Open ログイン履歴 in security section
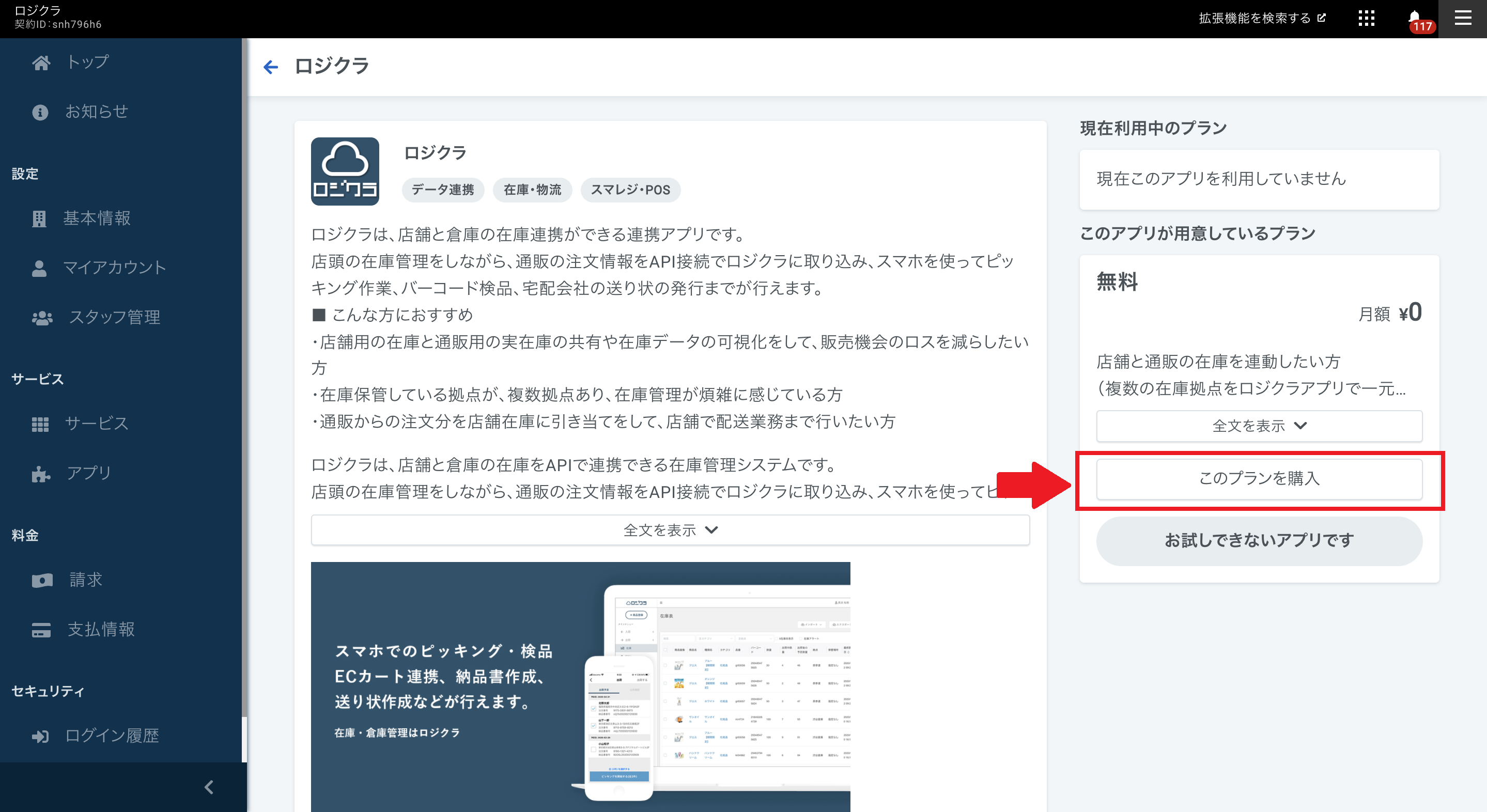Viewport: 1487px width, 812px height. [x=112, y=736]
